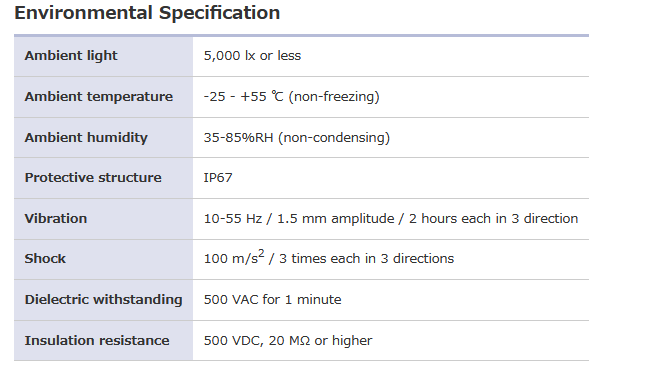The width and height of the screenshot is (668, 388).
Task: Select the Shock row label
Action: 45,259
